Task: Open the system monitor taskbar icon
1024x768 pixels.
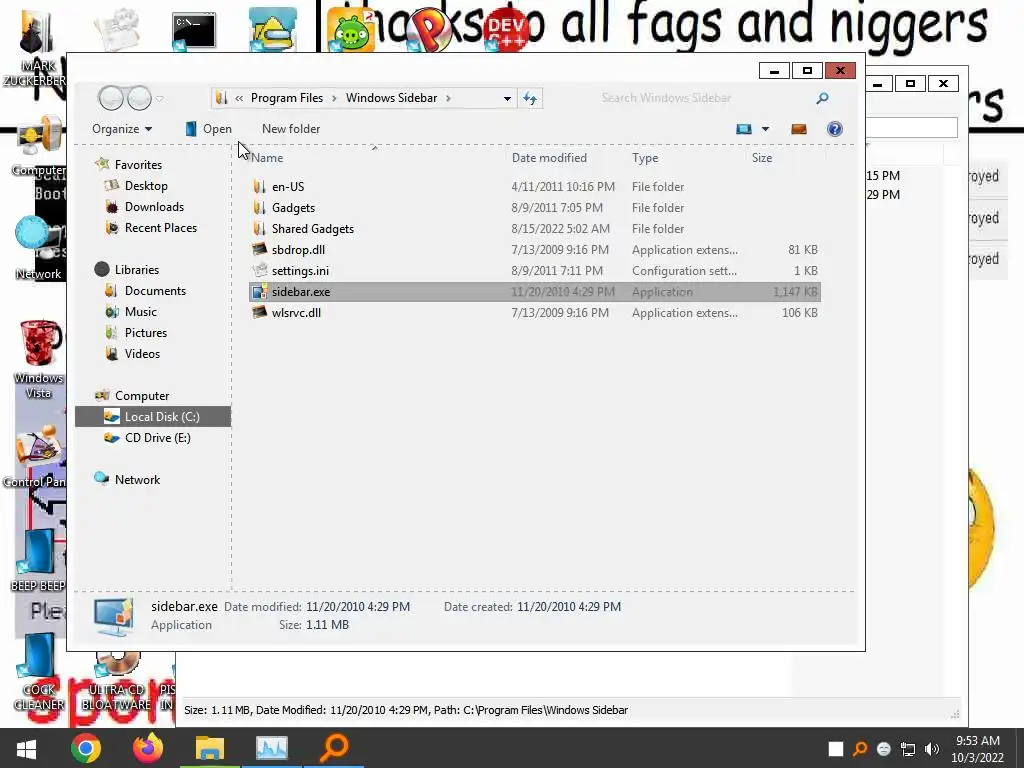Action: coord(272,748)
